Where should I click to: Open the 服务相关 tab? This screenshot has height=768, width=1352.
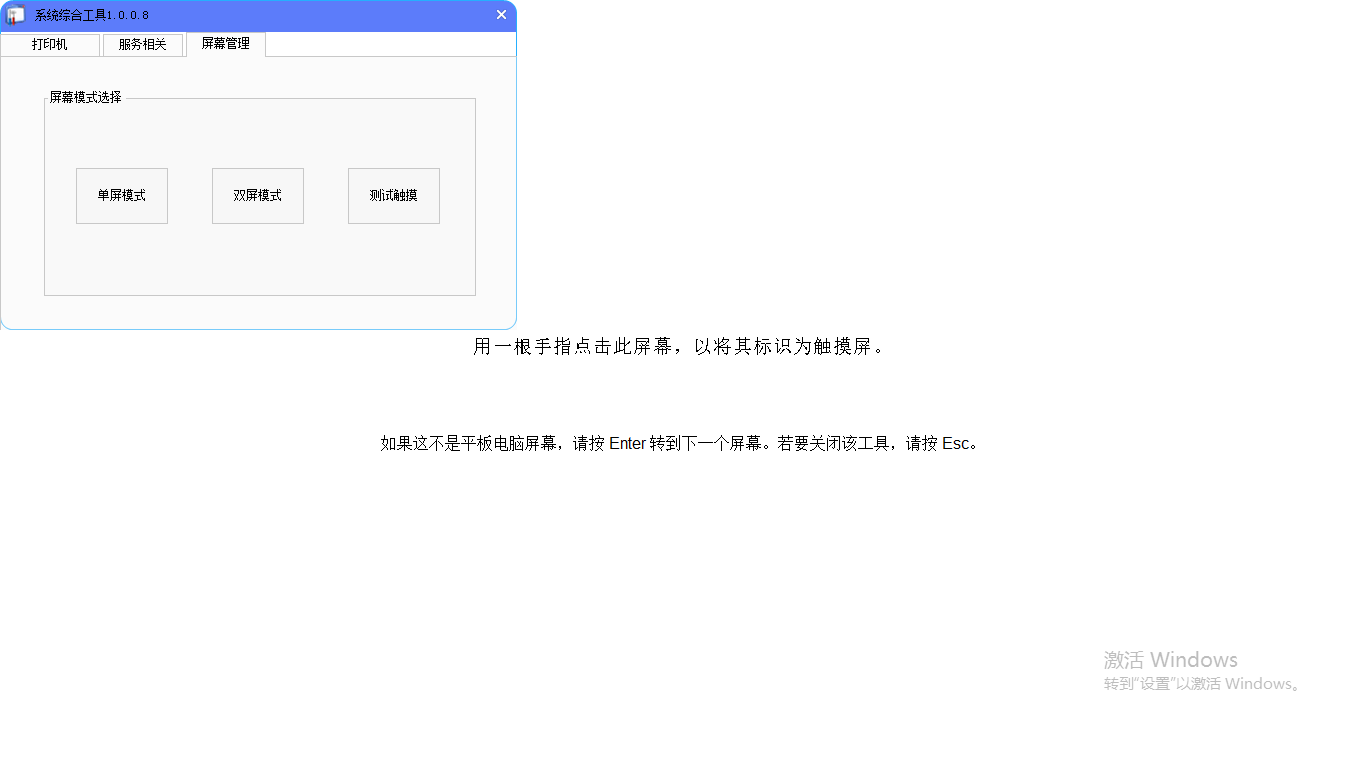tap(142, 45)
